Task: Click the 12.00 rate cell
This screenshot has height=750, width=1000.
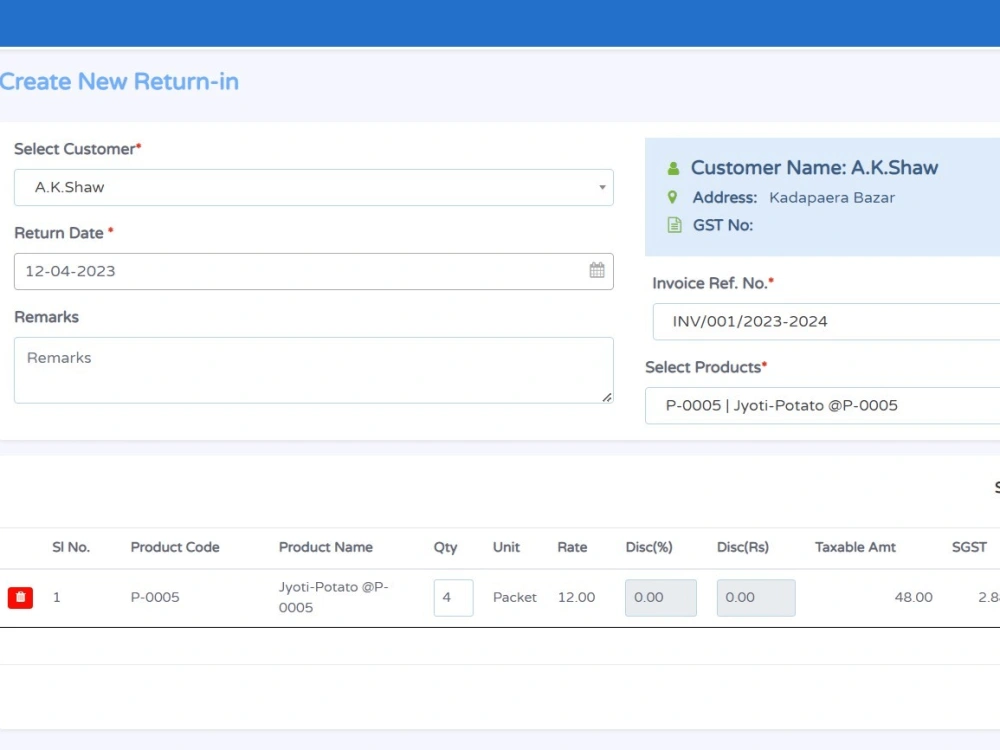Action: click(x=576, y=598)
